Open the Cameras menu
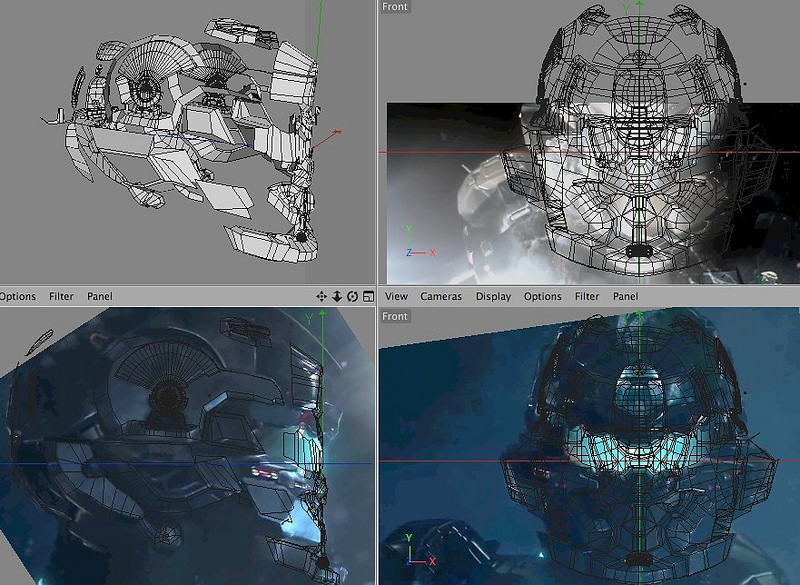This screenshot has height=585, width=800. click(441, 296)
